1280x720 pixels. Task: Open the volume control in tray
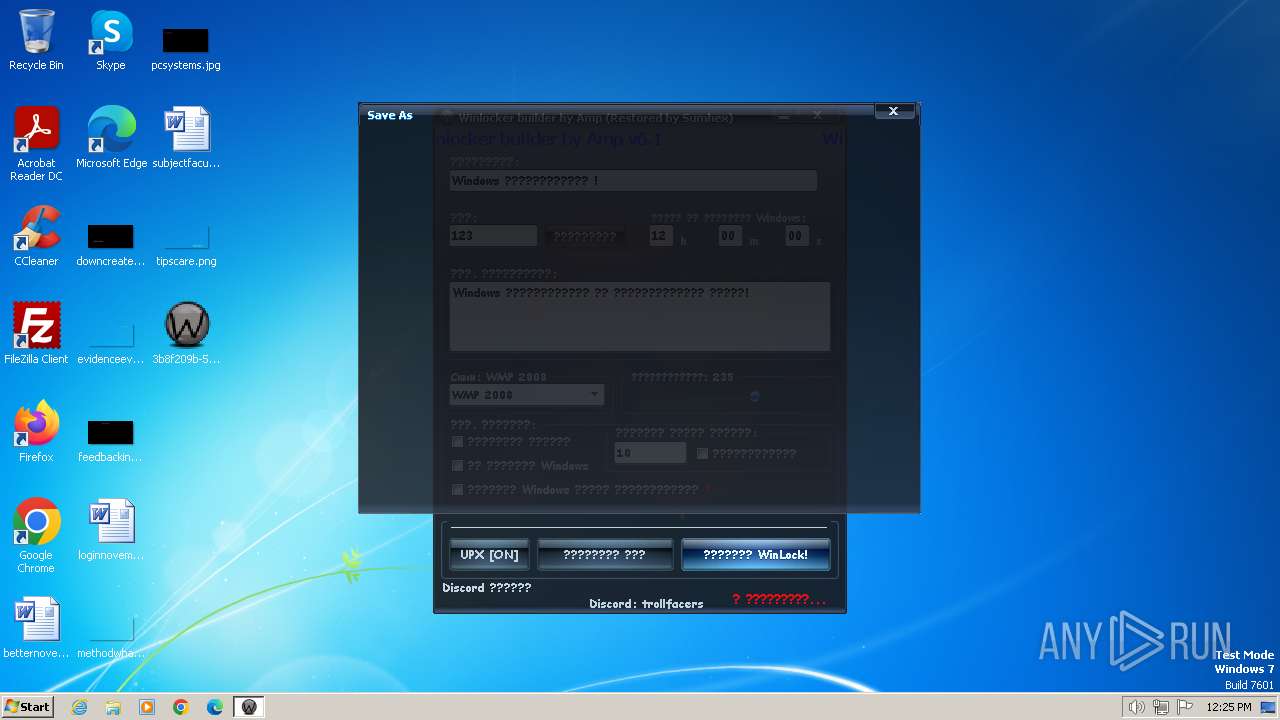pyautogui.click(x=1136, y=707)
